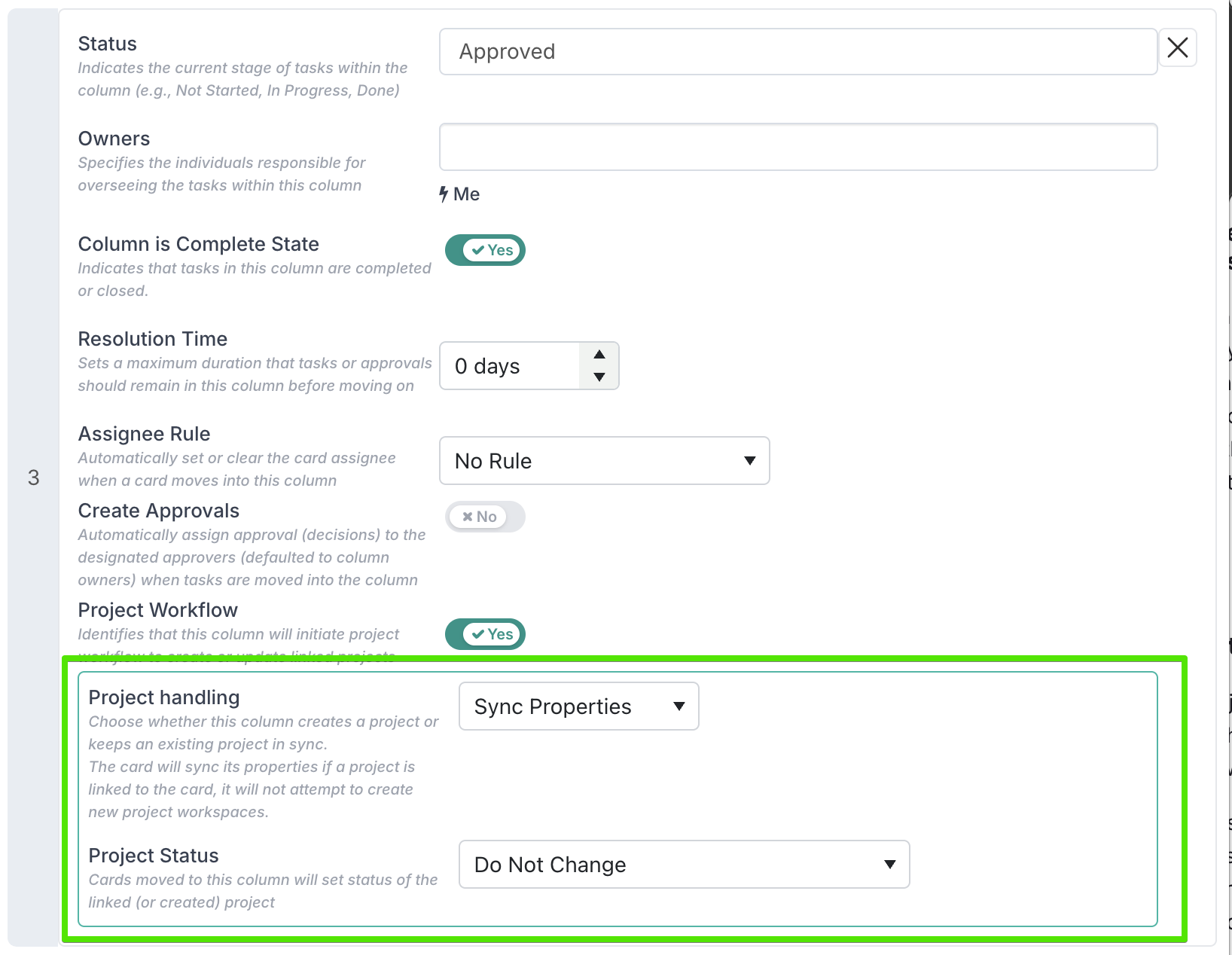
Task: Increase Resolution Time with up arrow
Action: click(x=599, y=355)
